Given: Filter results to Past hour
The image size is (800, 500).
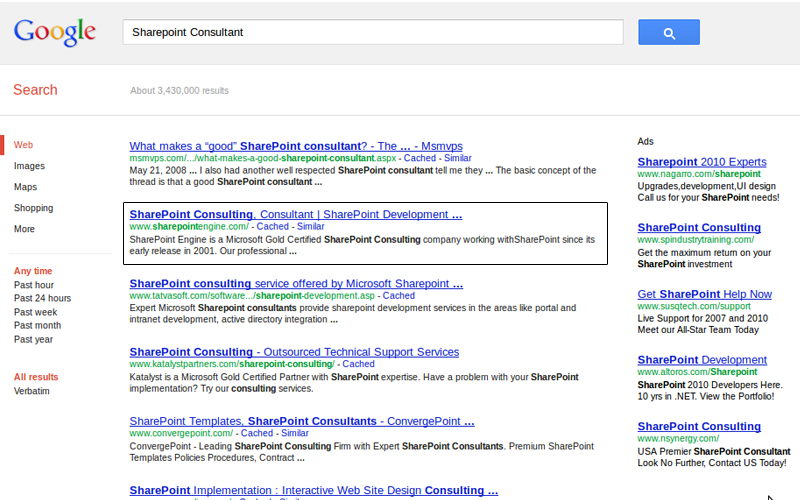Looking at the screenshot, I should [x=34, y=285].
